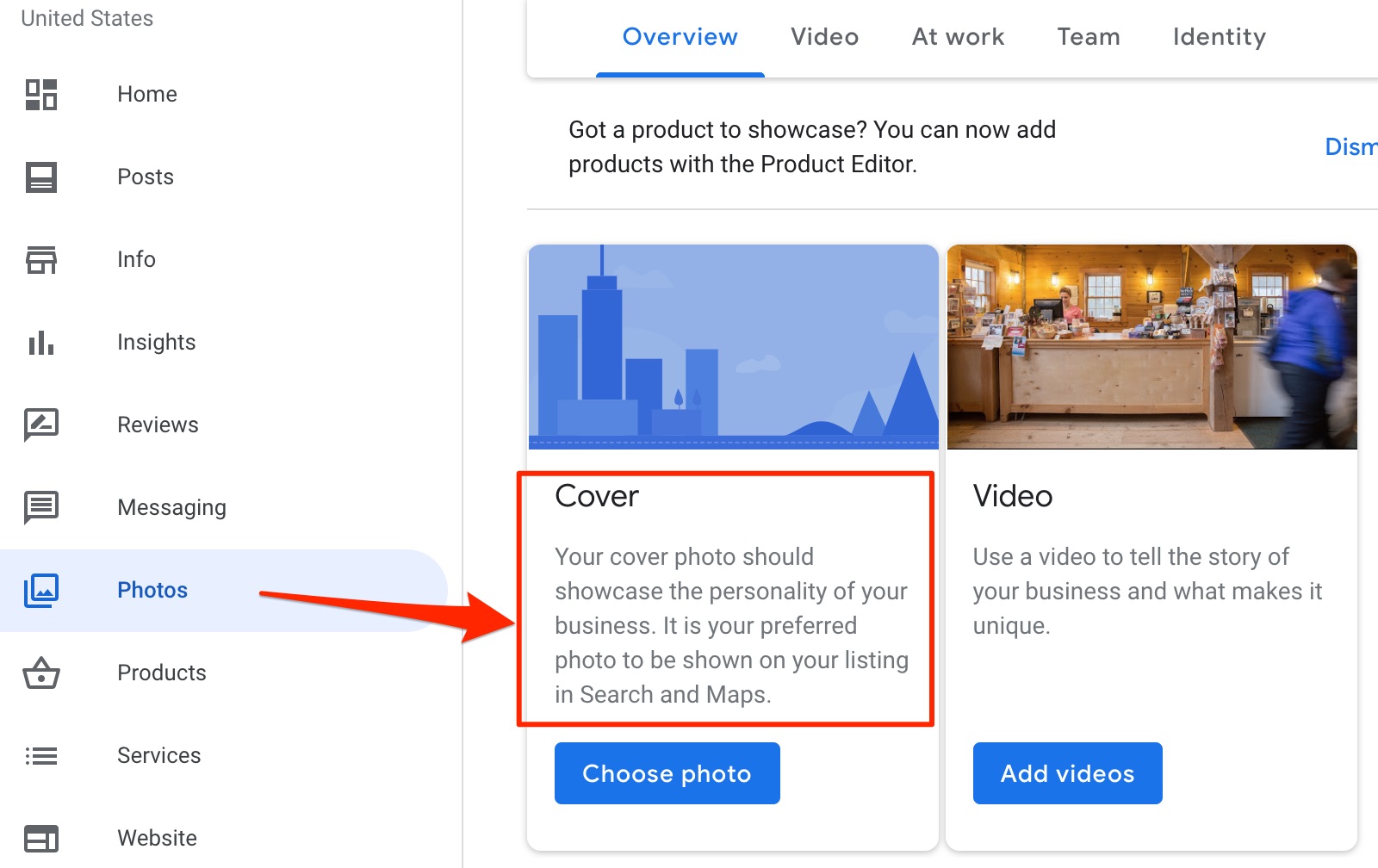The image size is (1378, 868).
Task: Switch to the Overview tab
Action: 680,37
